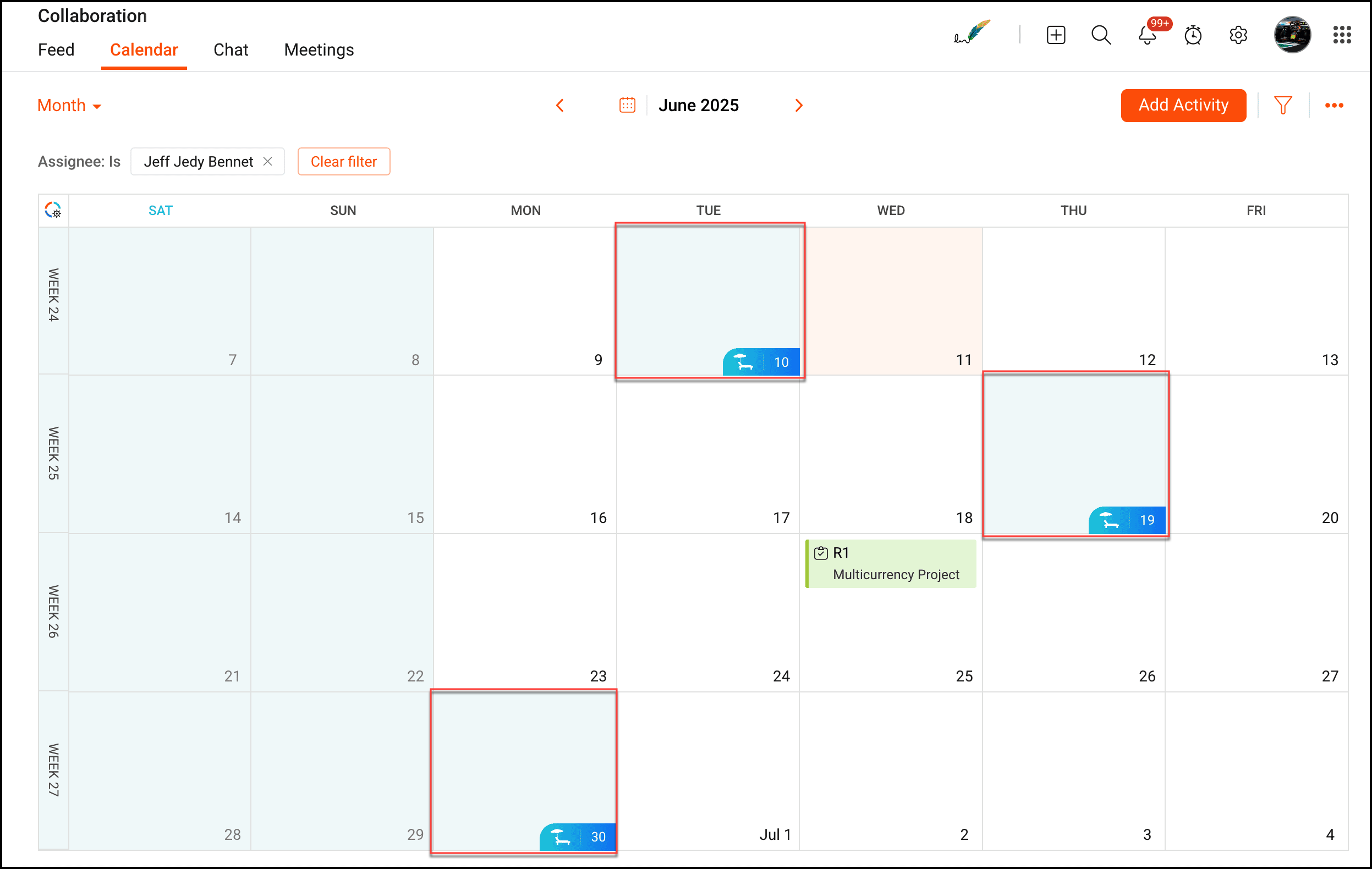The image size is (1372, 869).
Task: Click the calendar settings icon beside SAT
Action: [53, 210]
